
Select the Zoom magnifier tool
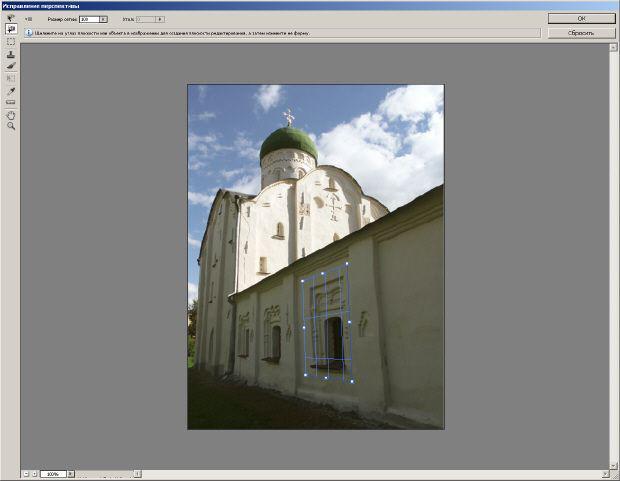[x=11, y=126]
